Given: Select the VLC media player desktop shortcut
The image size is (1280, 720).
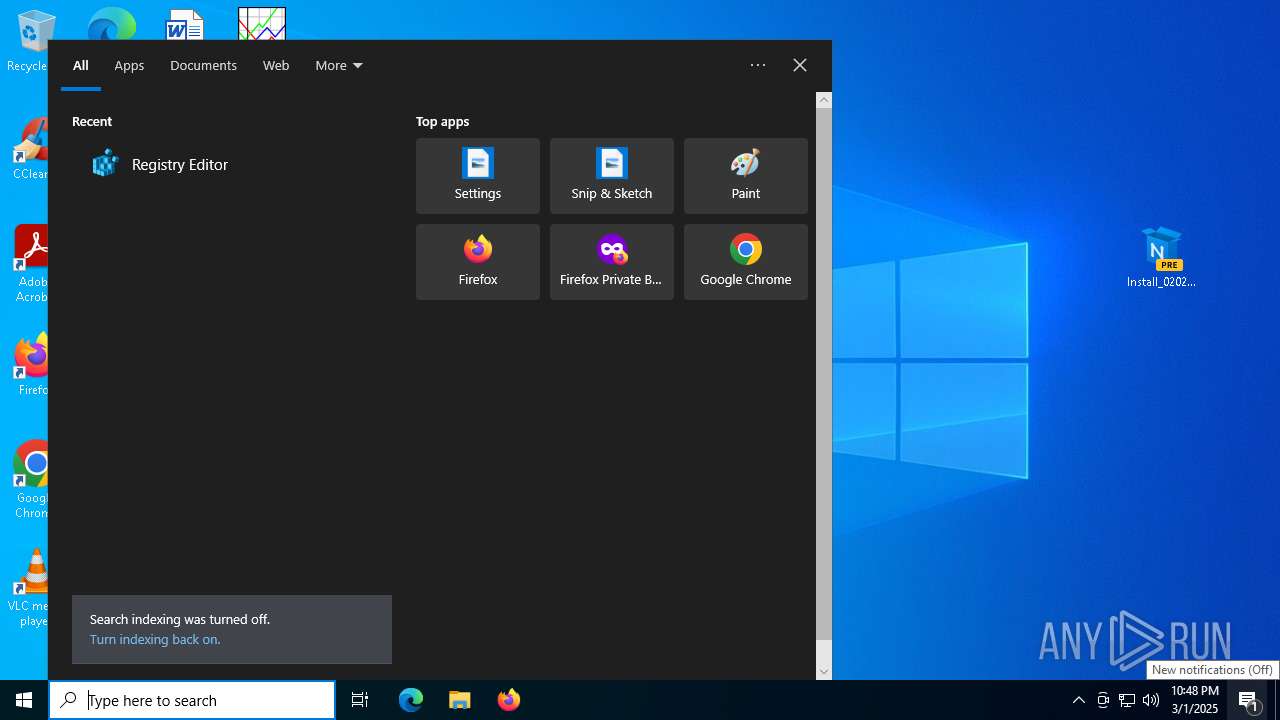Looking at the screenshot, I should pos(32,588).
